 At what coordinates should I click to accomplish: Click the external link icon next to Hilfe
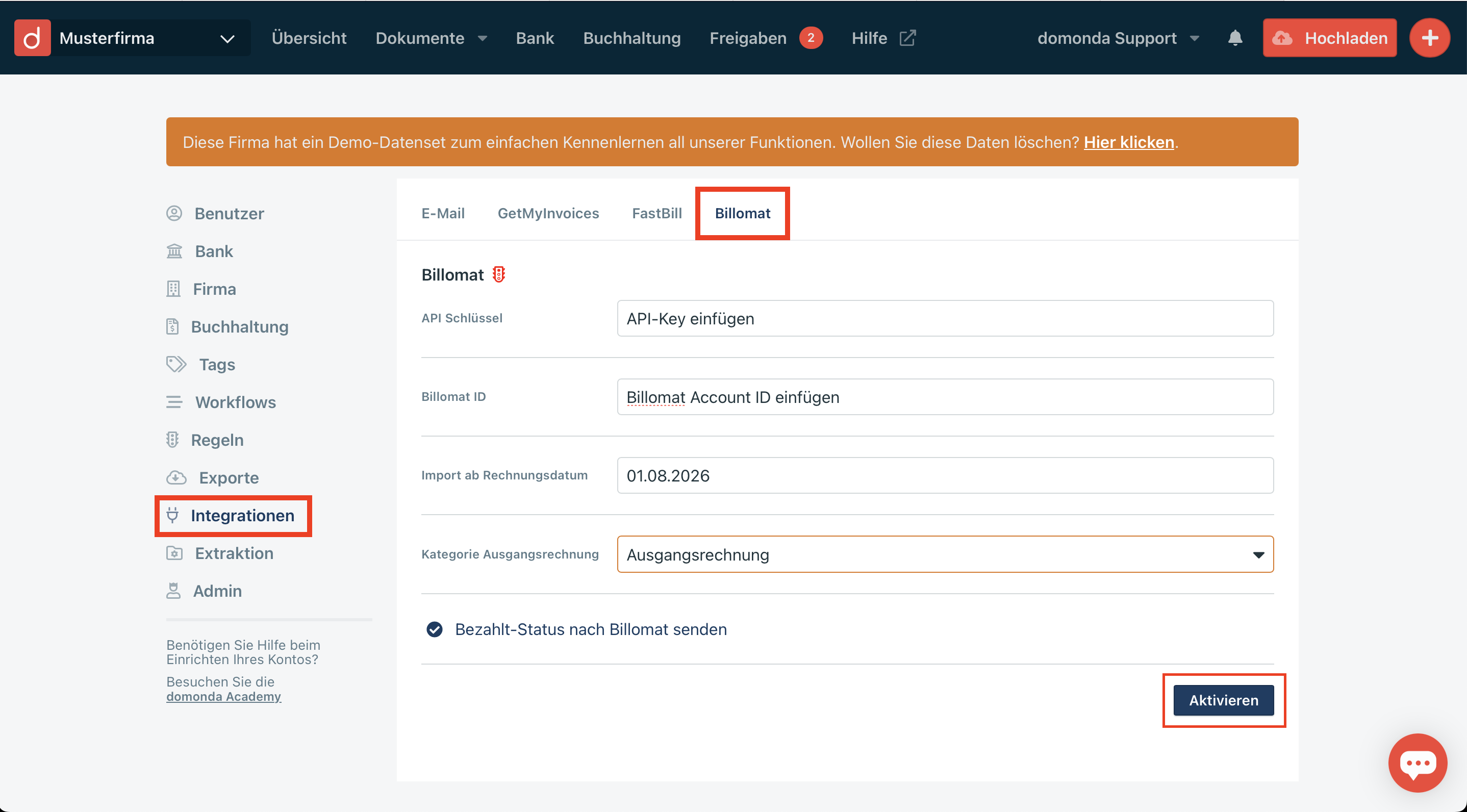click(x=907, y=38)
